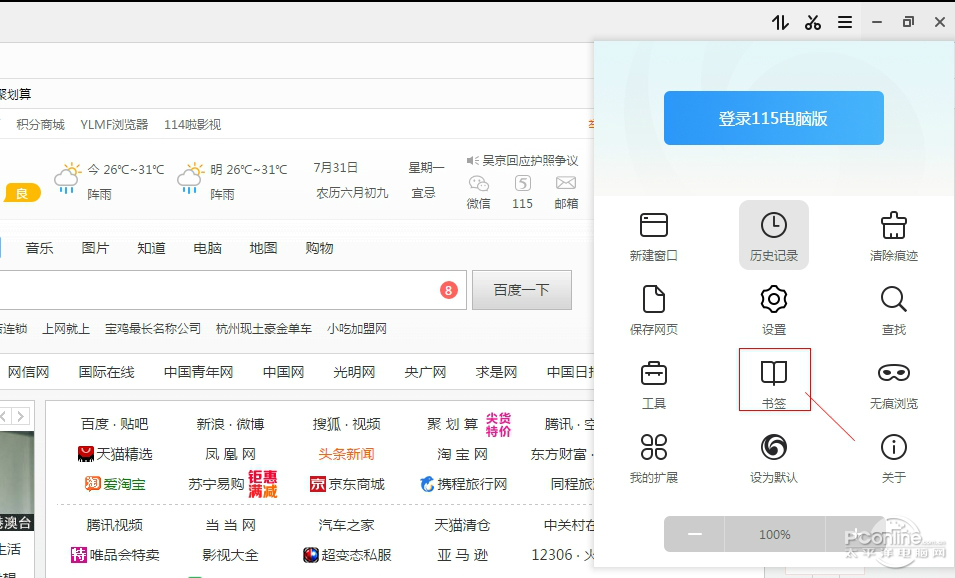Open the 搜狐 · 视频 link

click(347, 424)
